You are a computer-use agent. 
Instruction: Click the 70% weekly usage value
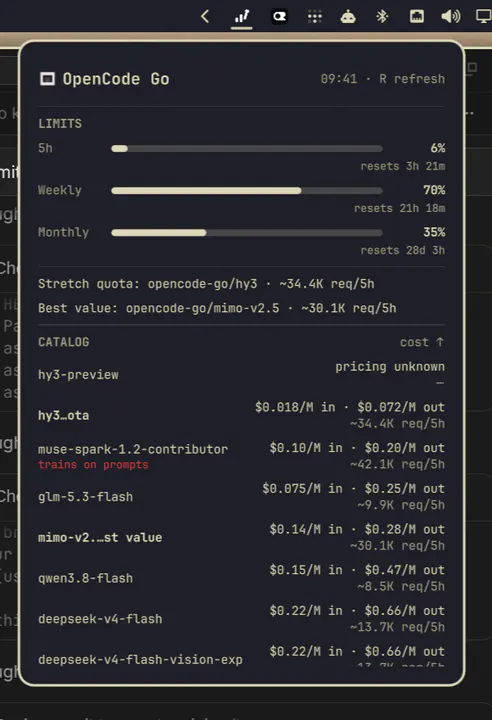434,190
